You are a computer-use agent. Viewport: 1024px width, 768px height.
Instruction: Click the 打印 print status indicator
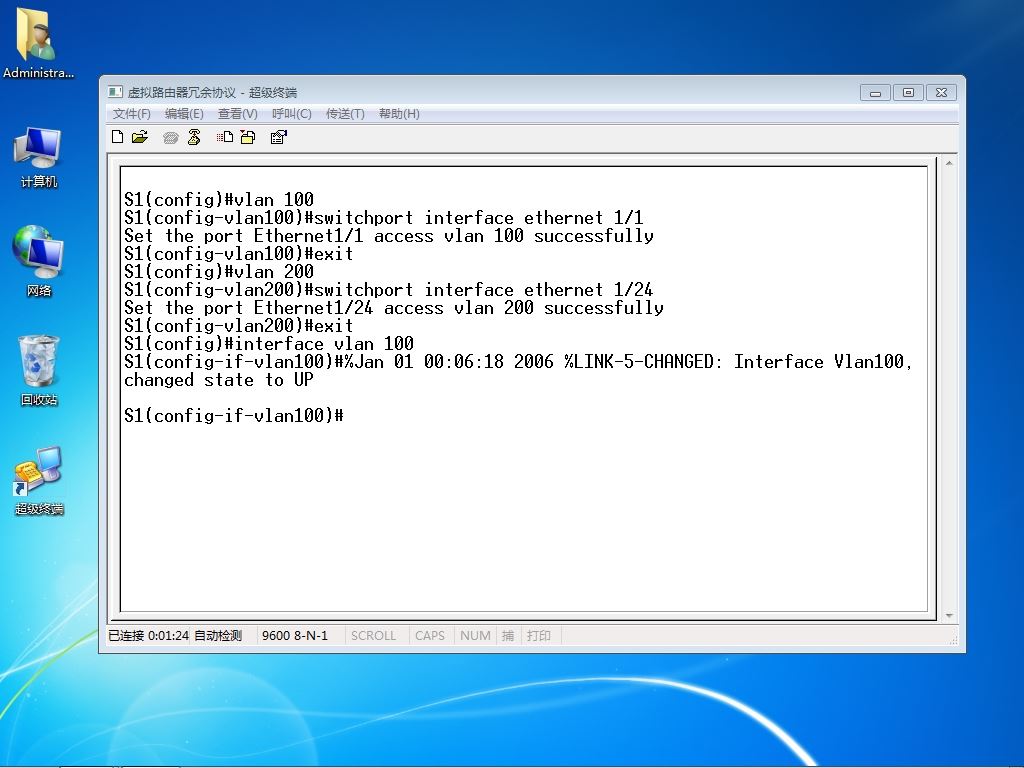(539, 635)
